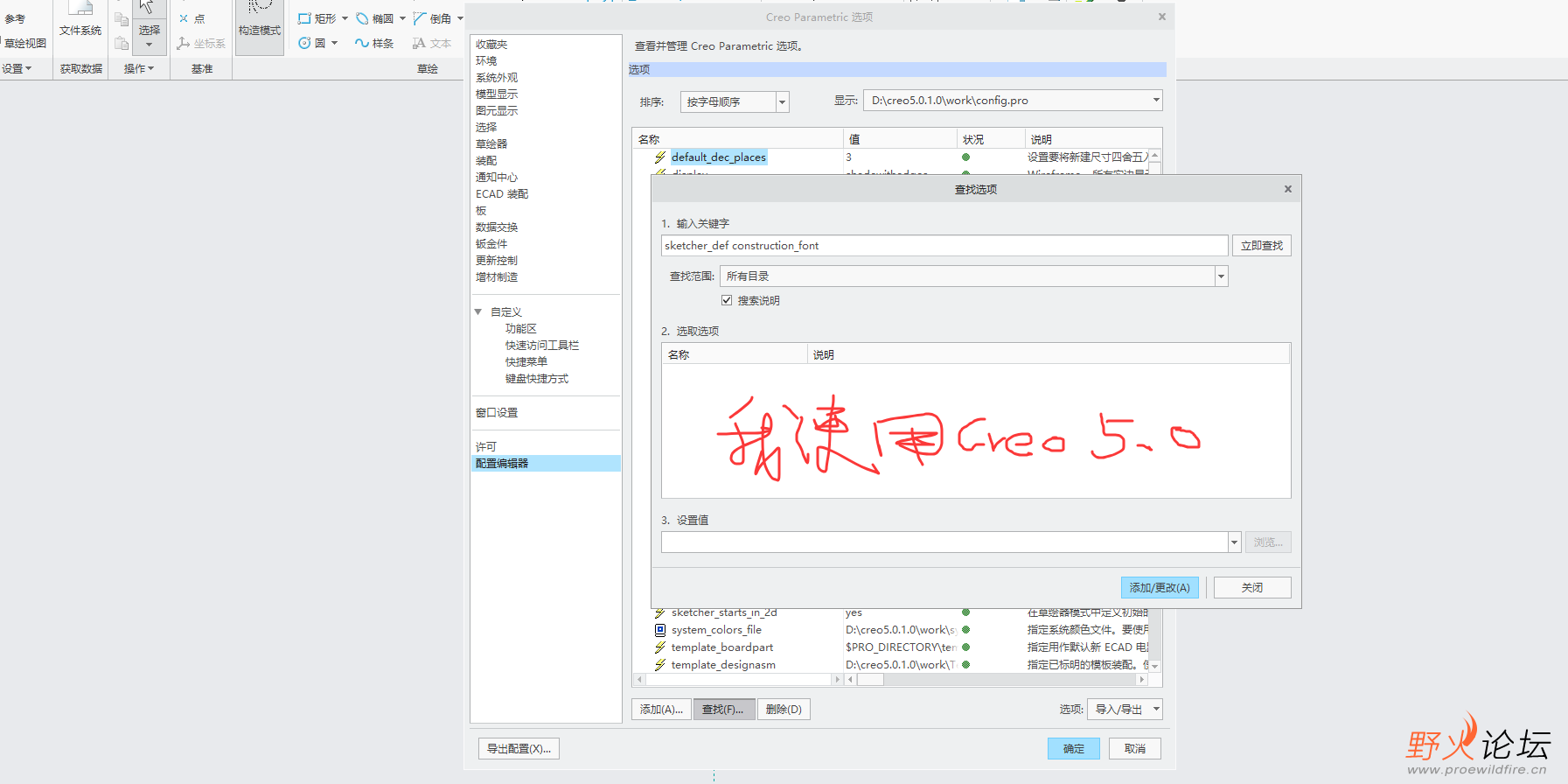1568x784 pixels.
Task: Open 功能区 under 自定义
Action: [x=521, y=329]
